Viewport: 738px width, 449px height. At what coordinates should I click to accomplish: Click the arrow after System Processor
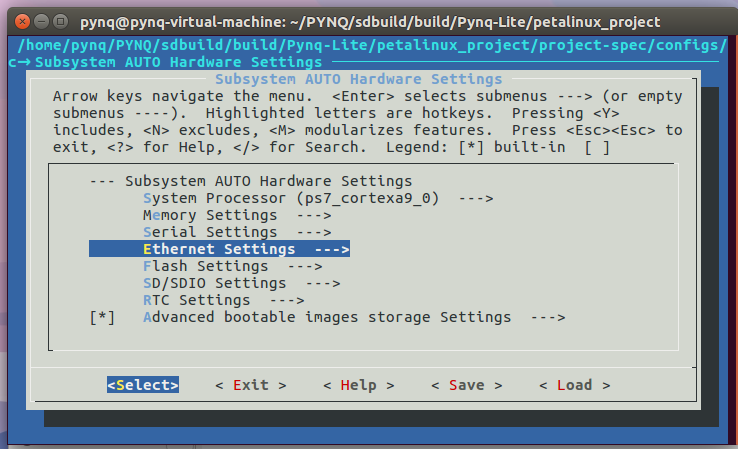476,199
